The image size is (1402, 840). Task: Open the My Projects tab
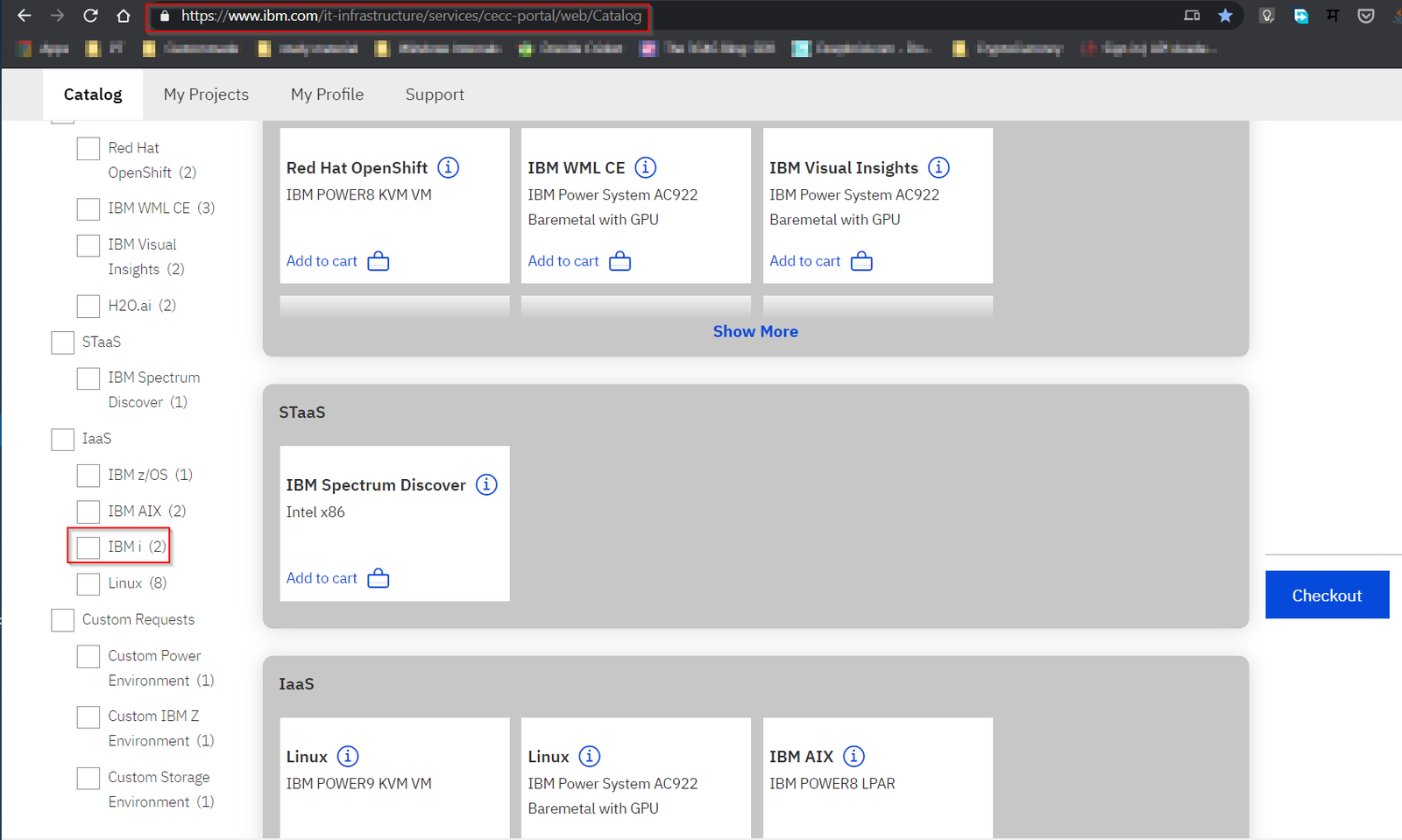pyautogui.click(x=206, y=95)
